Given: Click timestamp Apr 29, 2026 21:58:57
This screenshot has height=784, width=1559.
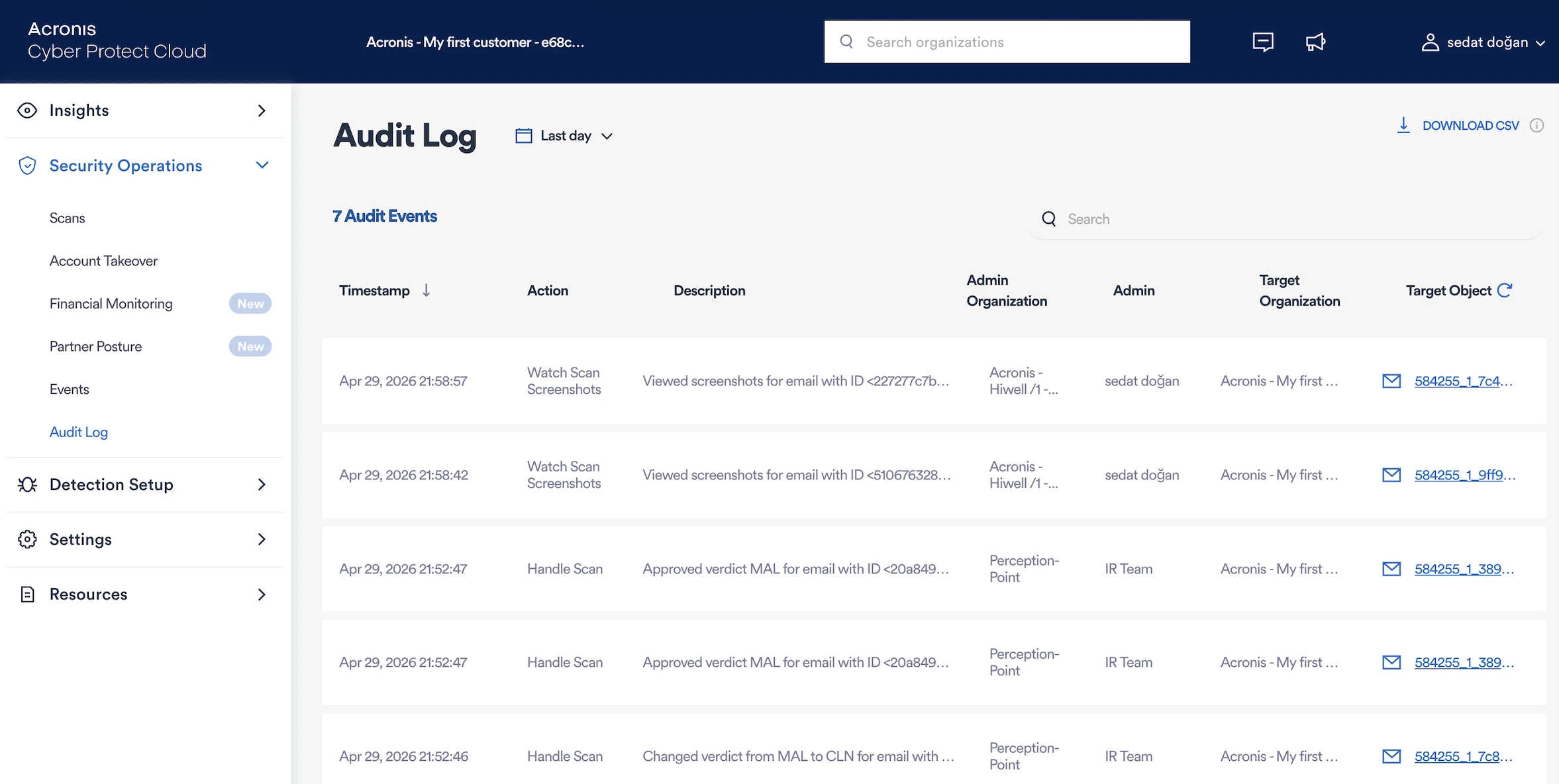Looking at the screenshot, I should 403,381.
